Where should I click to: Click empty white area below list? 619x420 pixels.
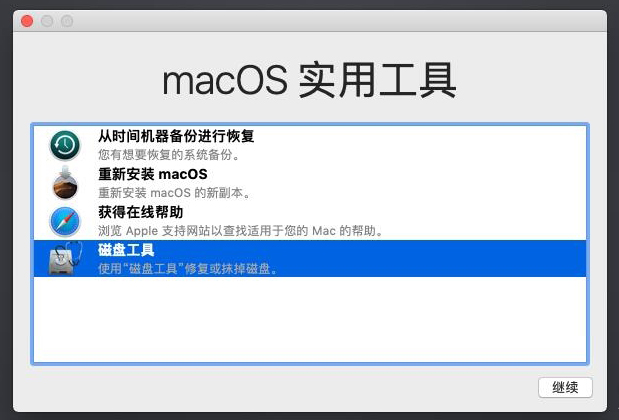(310, 319)
